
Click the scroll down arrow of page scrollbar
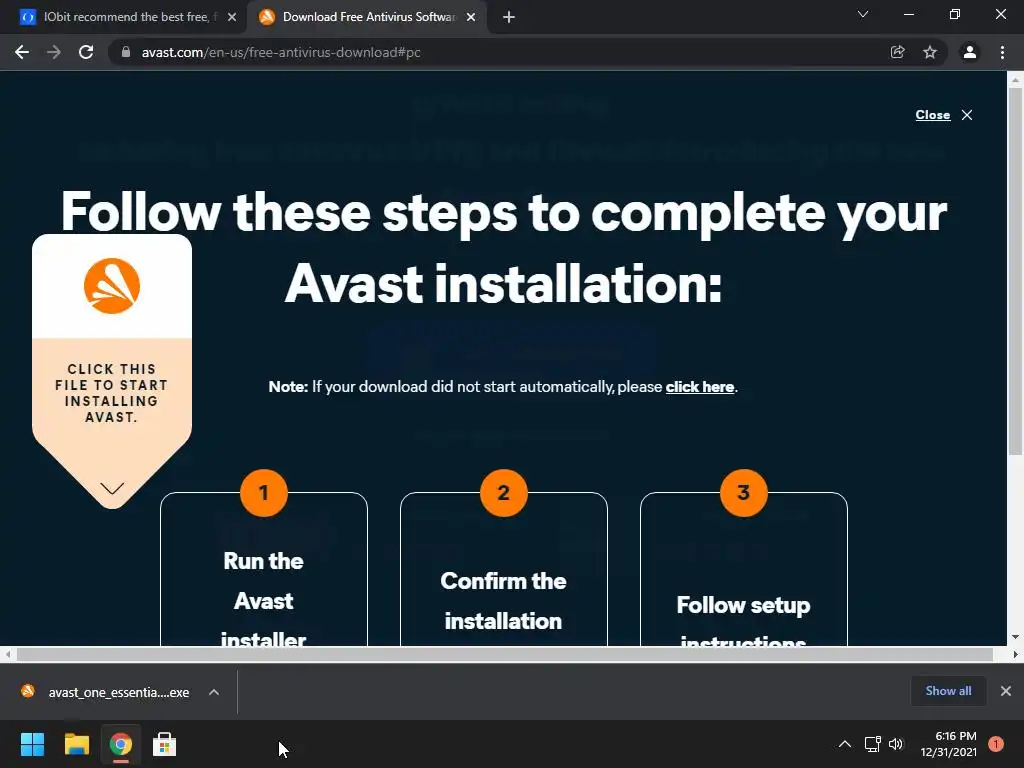tap(1015, 637)
